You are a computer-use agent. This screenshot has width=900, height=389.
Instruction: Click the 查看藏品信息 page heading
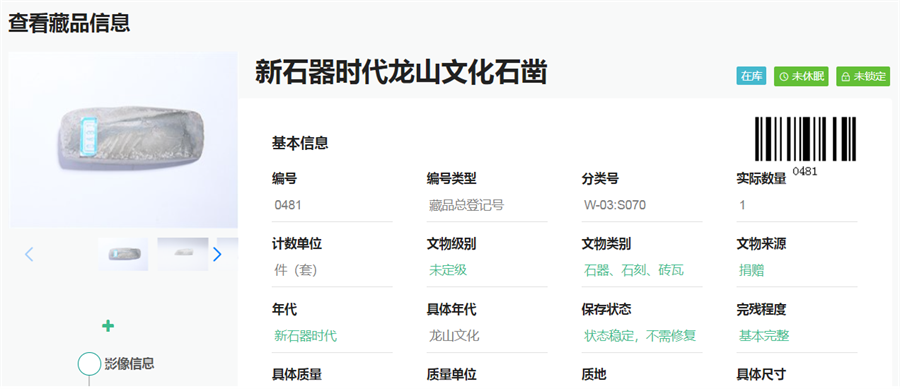69,23
